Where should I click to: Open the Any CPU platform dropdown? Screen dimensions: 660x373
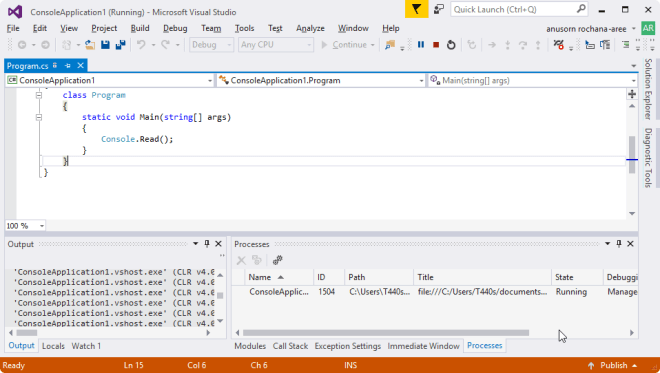[x=276, y=45]
